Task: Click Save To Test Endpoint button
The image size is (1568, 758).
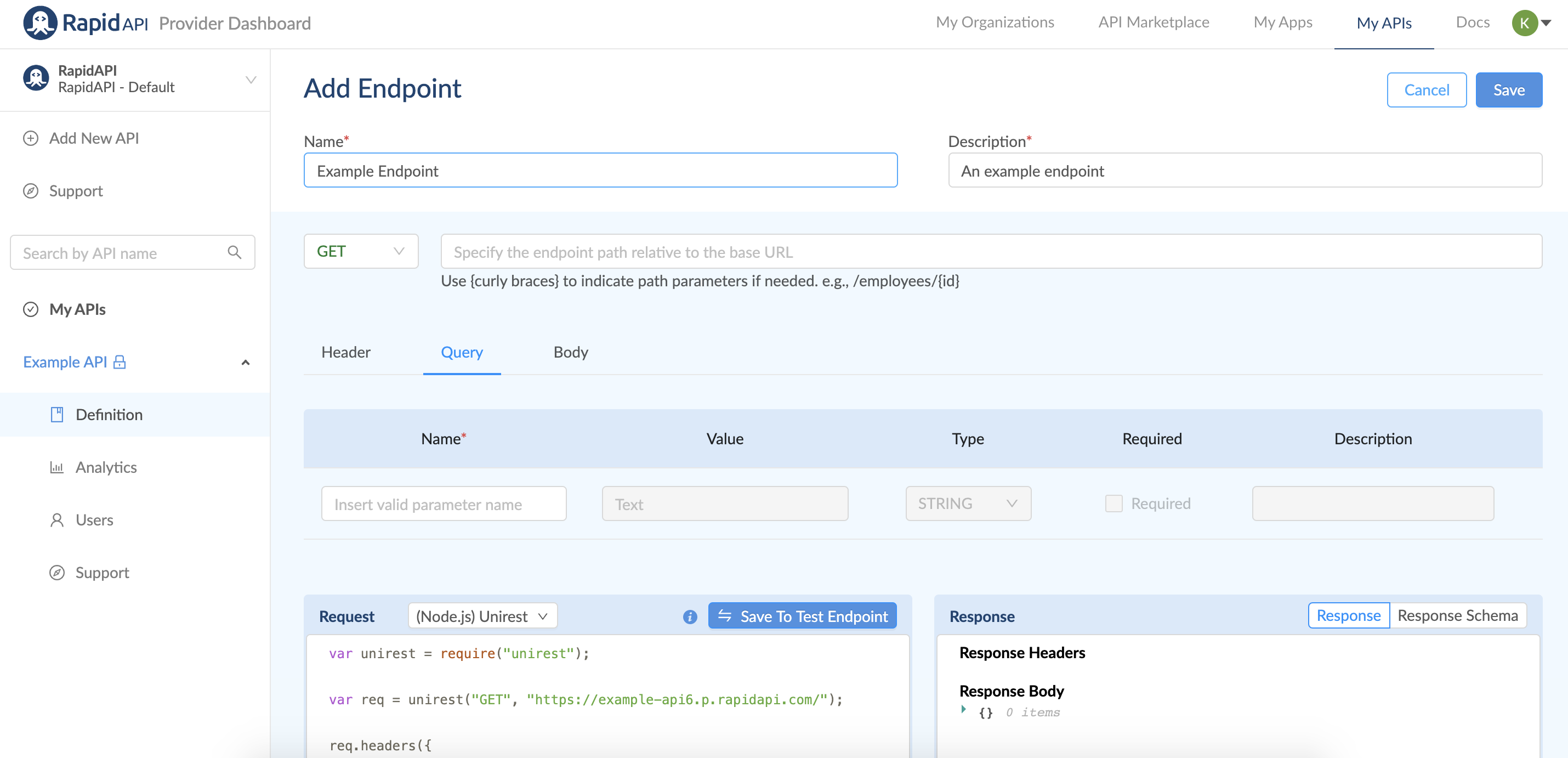Action: (x=802, y=616)
